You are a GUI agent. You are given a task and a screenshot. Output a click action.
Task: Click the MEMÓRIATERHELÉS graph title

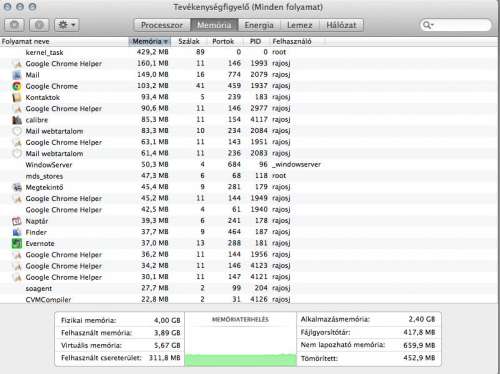pos(240,319)
